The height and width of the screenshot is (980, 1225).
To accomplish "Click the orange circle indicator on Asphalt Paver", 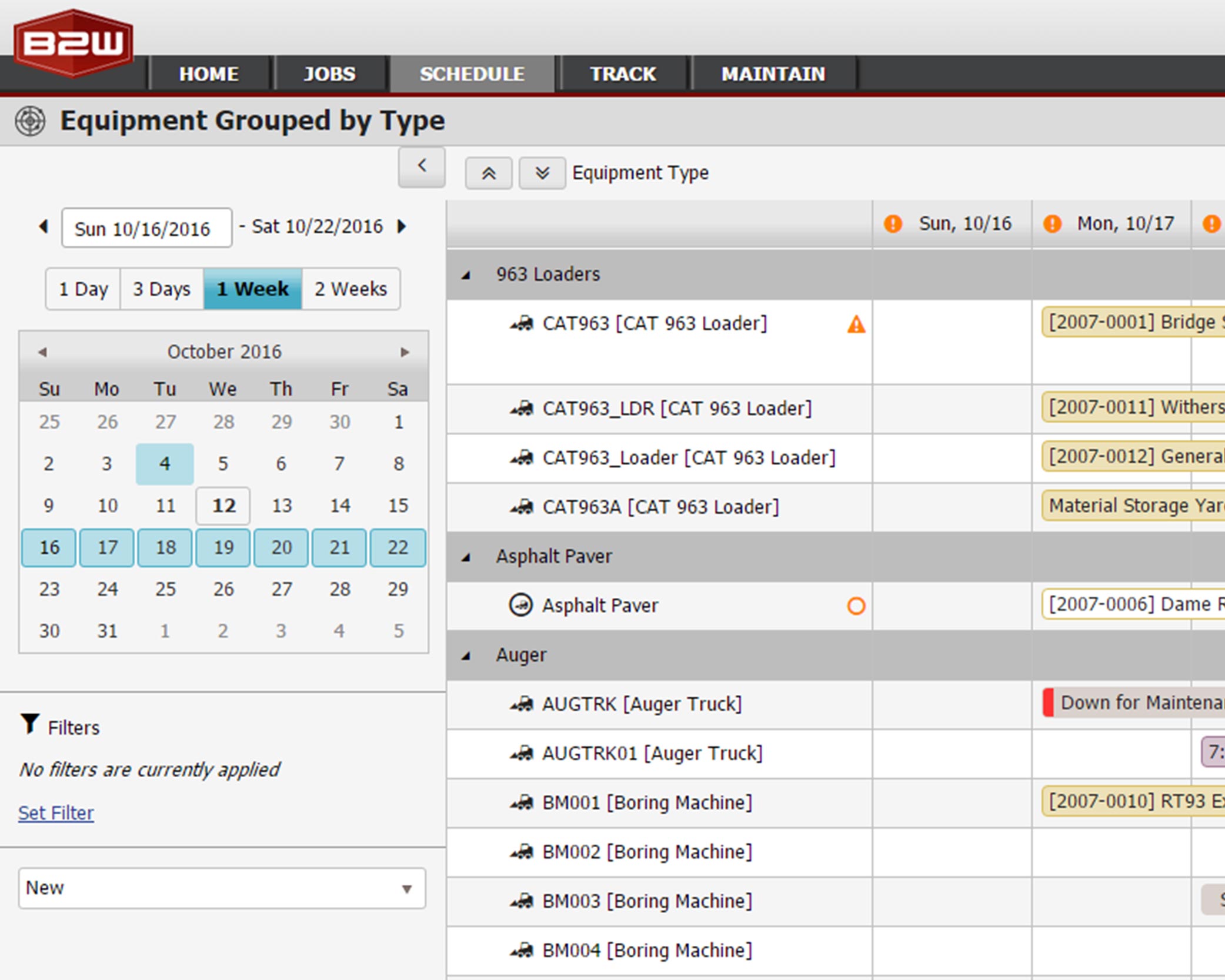I will pyautogui.click(x=856, y=606).
